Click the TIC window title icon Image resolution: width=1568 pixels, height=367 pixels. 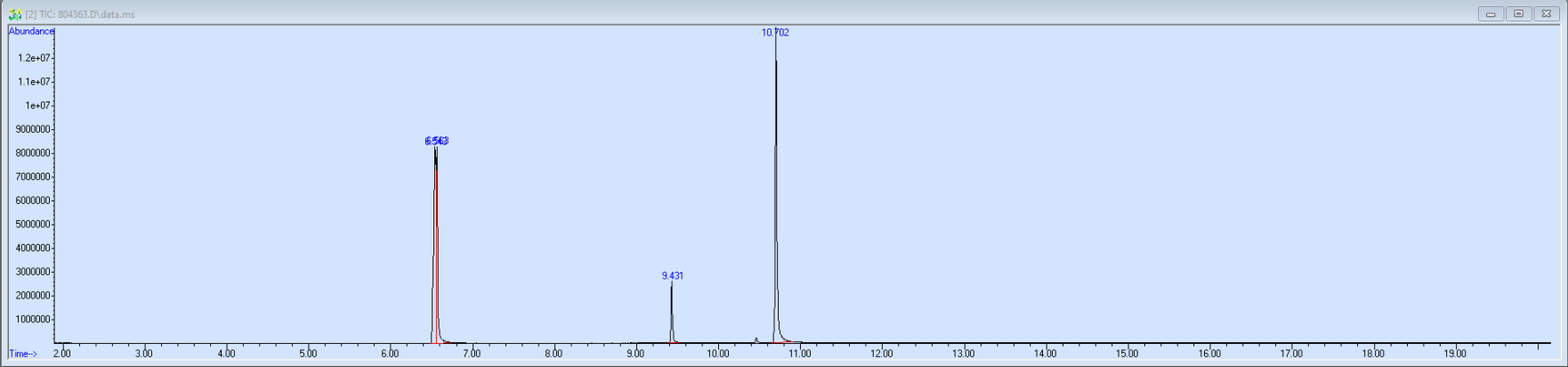click(15, 14)
